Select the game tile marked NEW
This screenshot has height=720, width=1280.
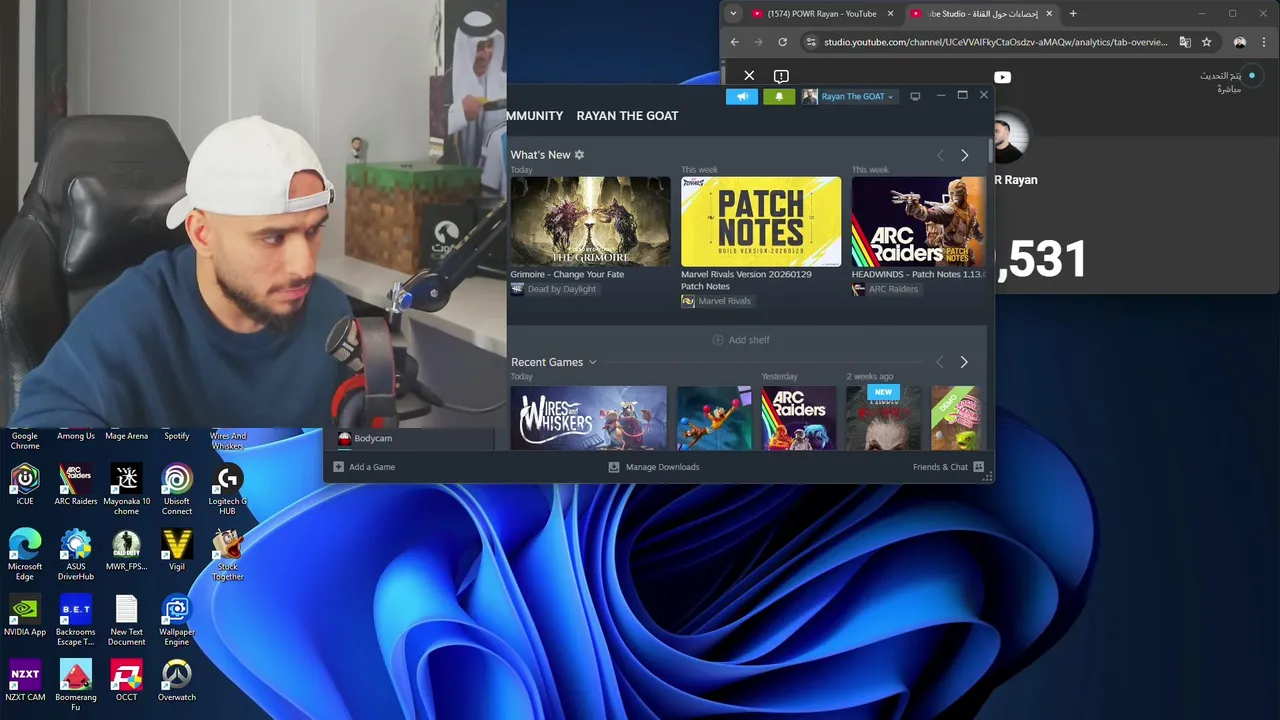pos(884,418)
